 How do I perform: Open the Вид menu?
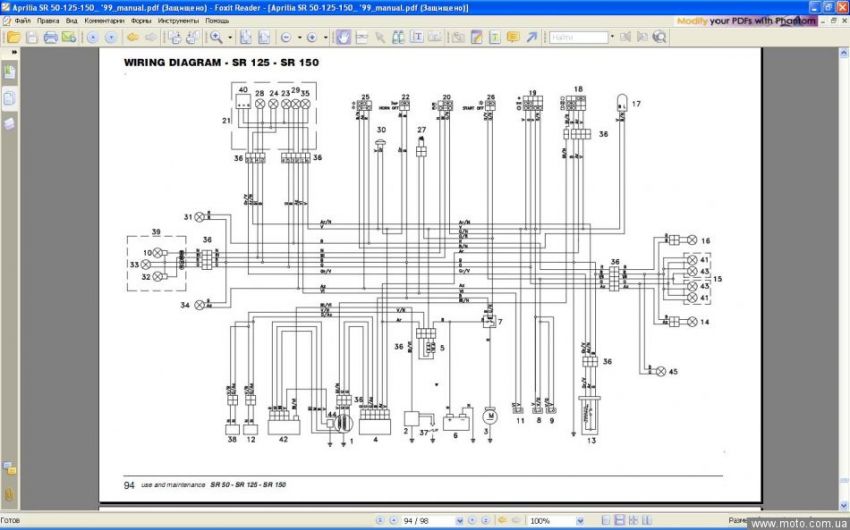point(72,21)
